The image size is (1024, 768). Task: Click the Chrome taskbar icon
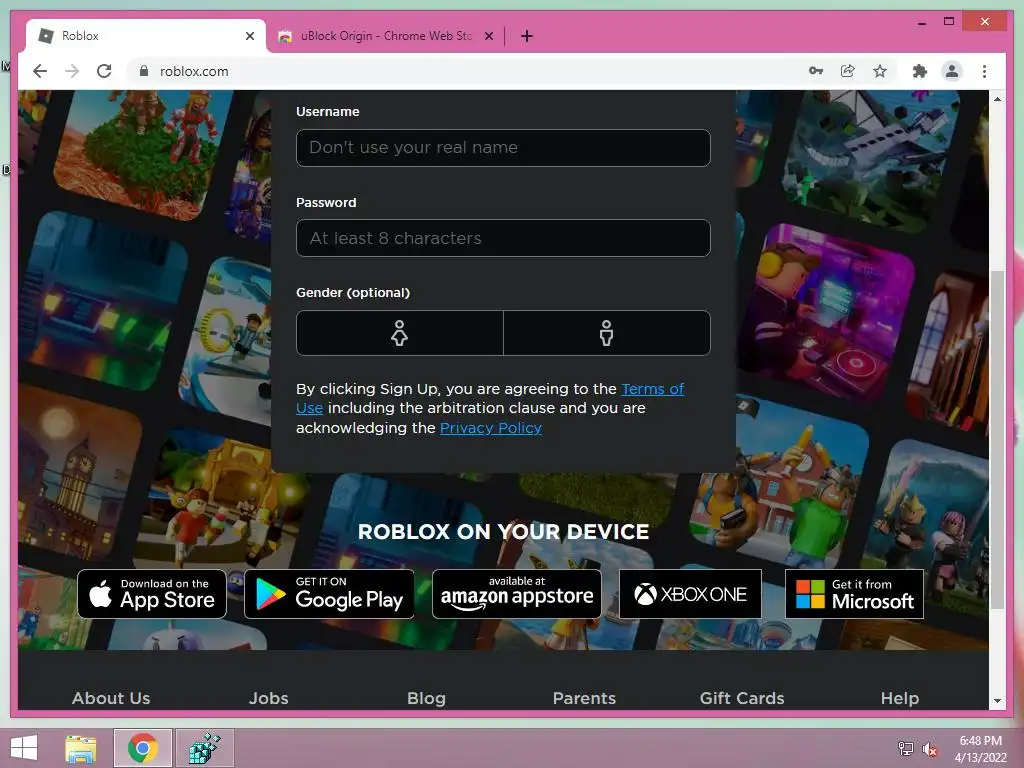(143, 748)
